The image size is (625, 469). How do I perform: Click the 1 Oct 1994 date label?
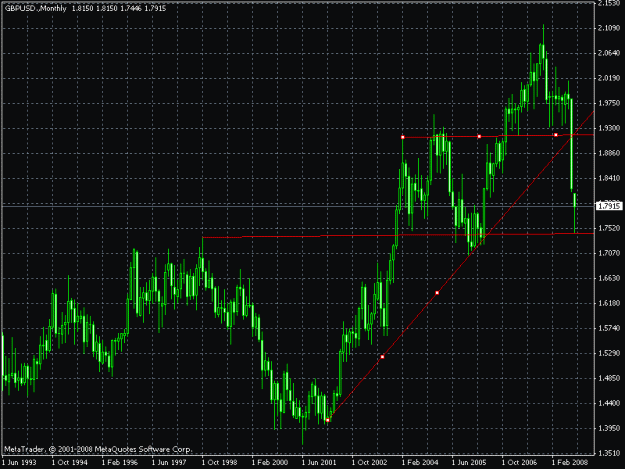69,463
